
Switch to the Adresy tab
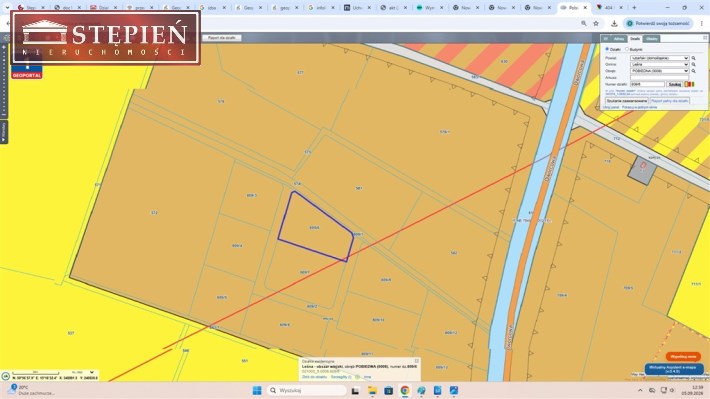pos(619,39)
